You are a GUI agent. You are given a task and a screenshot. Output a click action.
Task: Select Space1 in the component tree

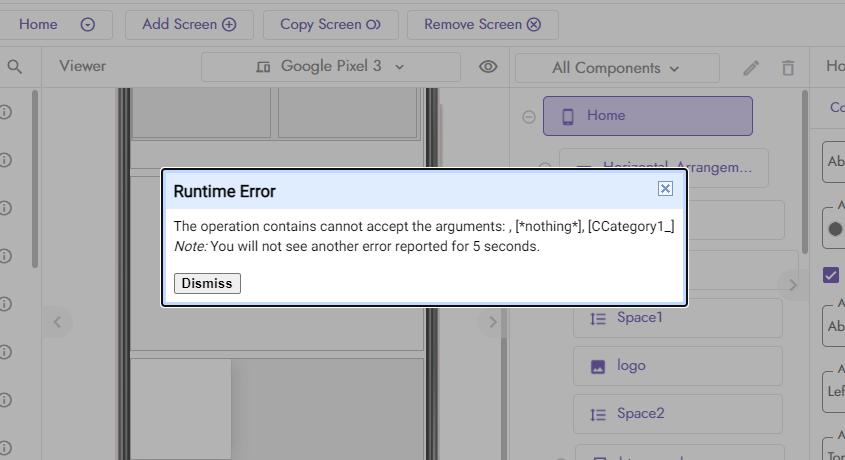(x=677, y=318)
